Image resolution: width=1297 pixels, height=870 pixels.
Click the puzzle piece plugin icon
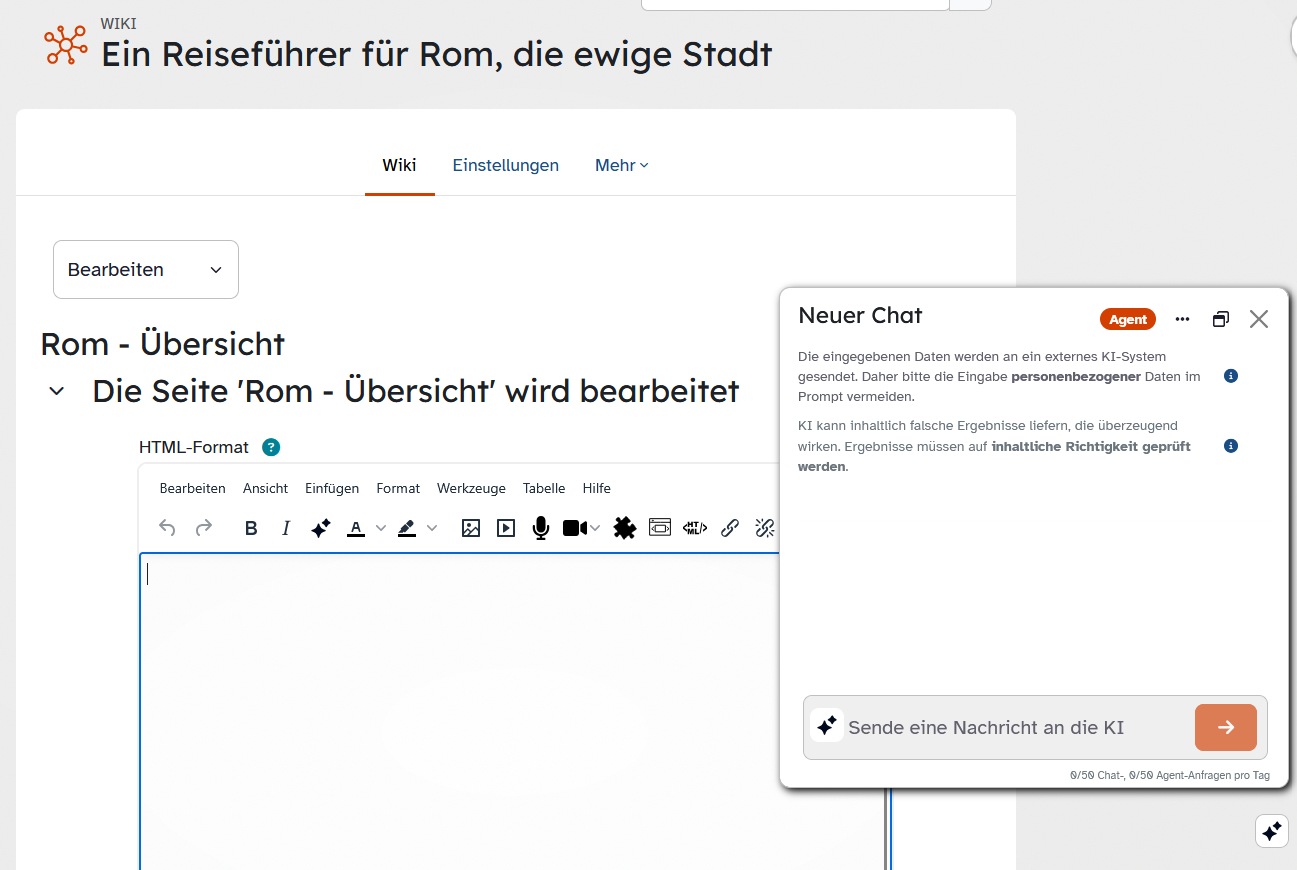[625, 528]
